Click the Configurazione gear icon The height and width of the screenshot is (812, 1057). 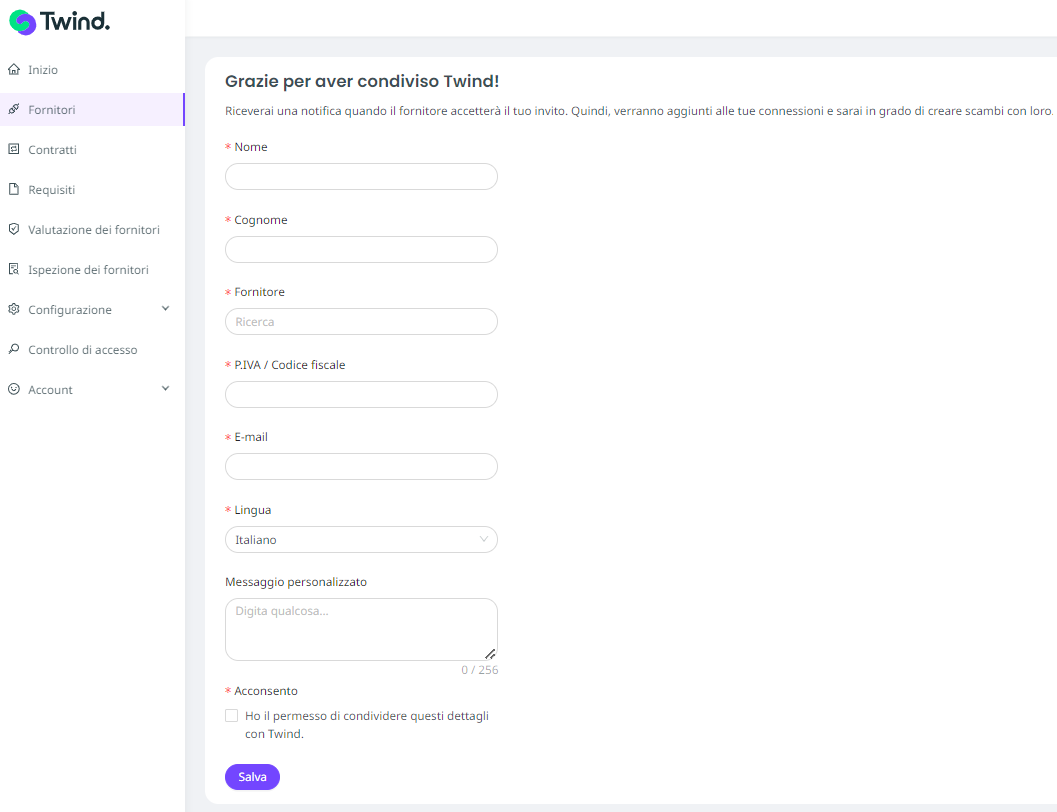pyautogui.click(x=13, y=309)
